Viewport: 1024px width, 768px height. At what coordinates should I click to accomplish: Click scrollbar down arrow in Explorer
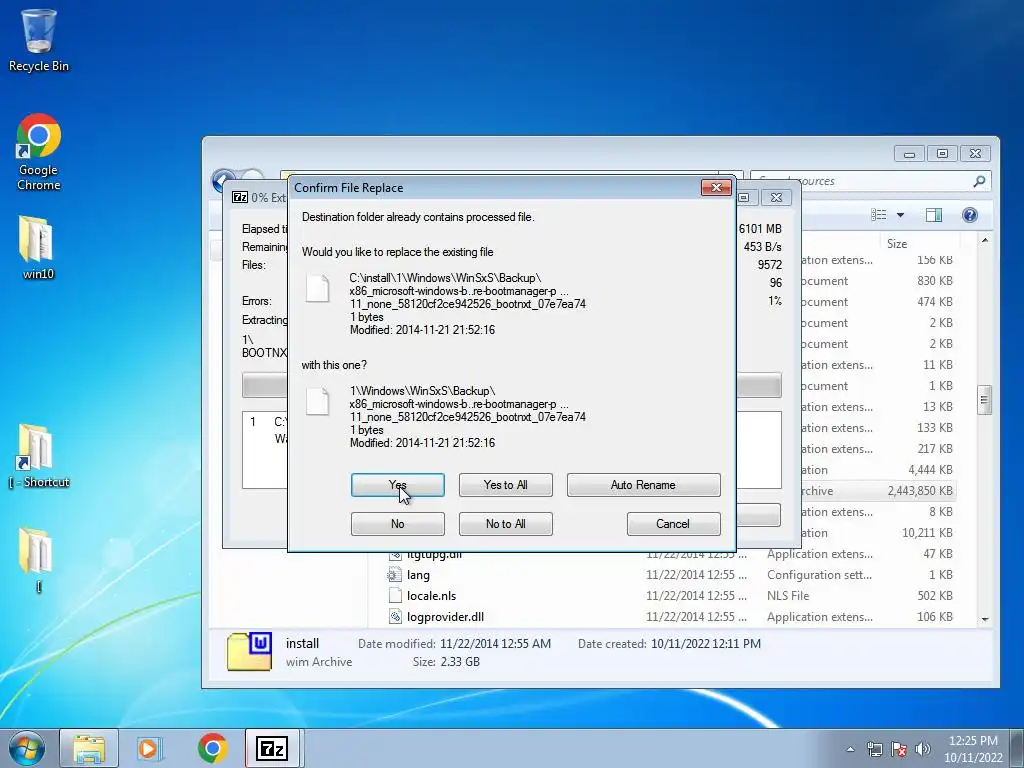point(985,620)
